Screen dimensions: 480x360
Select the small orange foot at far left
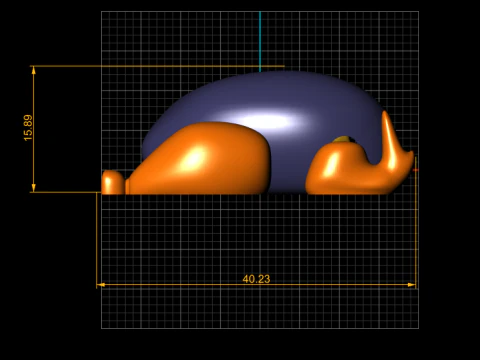coord(113,182)
